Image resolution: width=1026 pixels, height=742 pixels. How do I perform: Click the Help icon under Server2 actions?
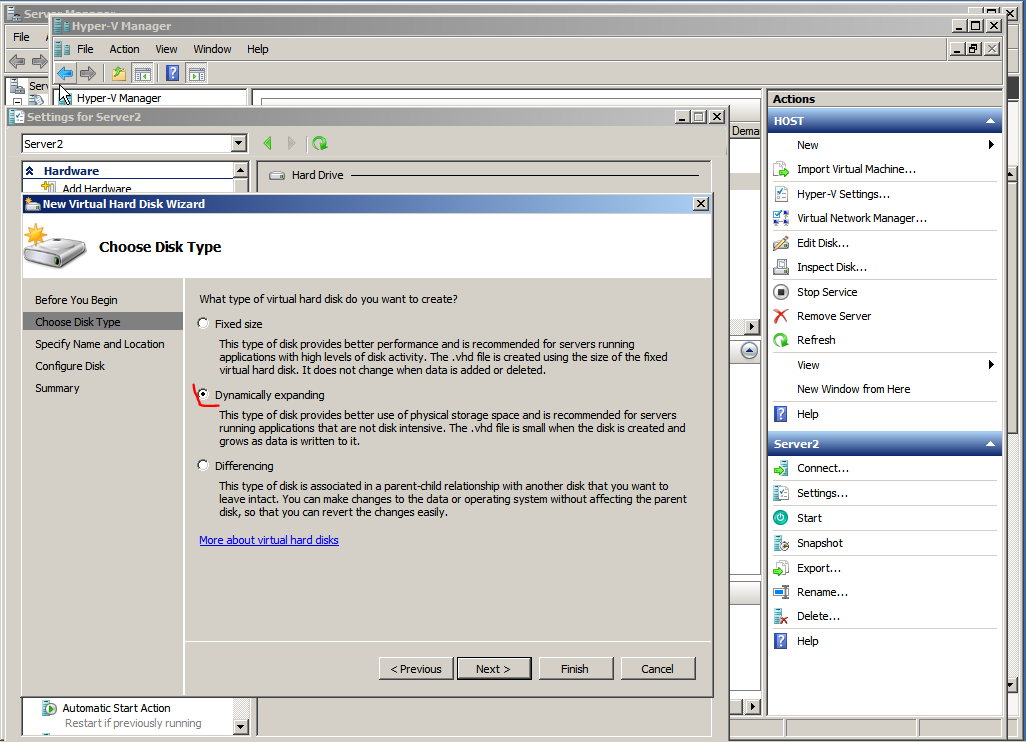click(x=781, y=641)
